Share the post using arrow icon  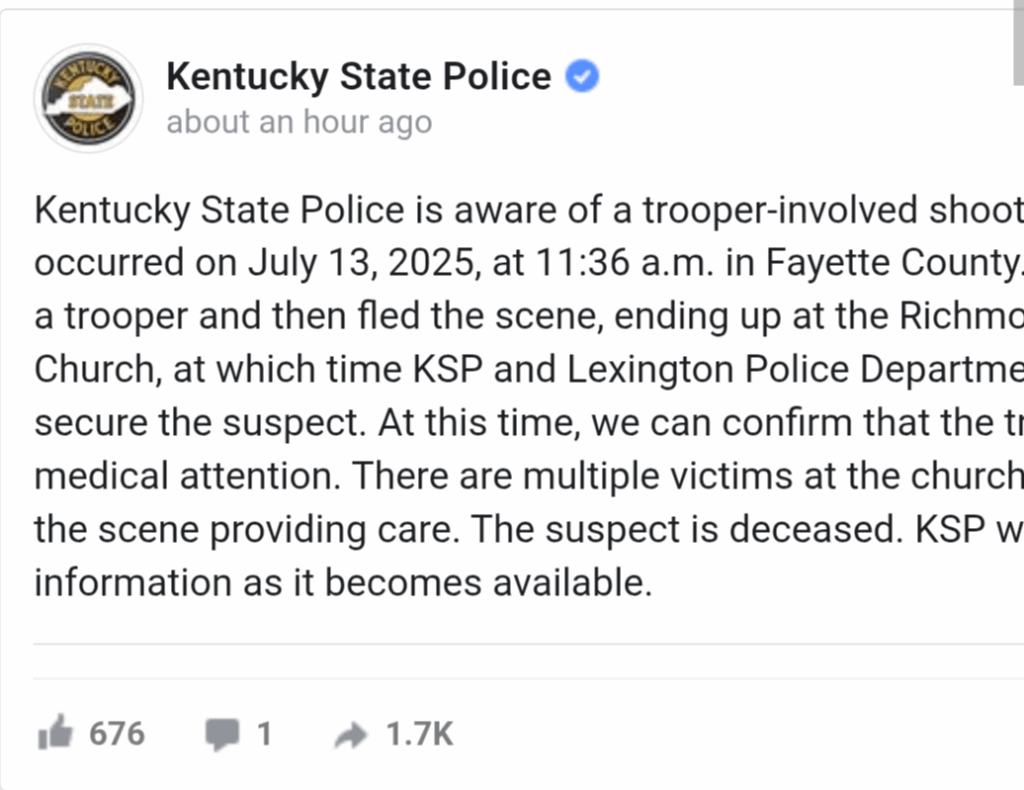click(351, 736)
